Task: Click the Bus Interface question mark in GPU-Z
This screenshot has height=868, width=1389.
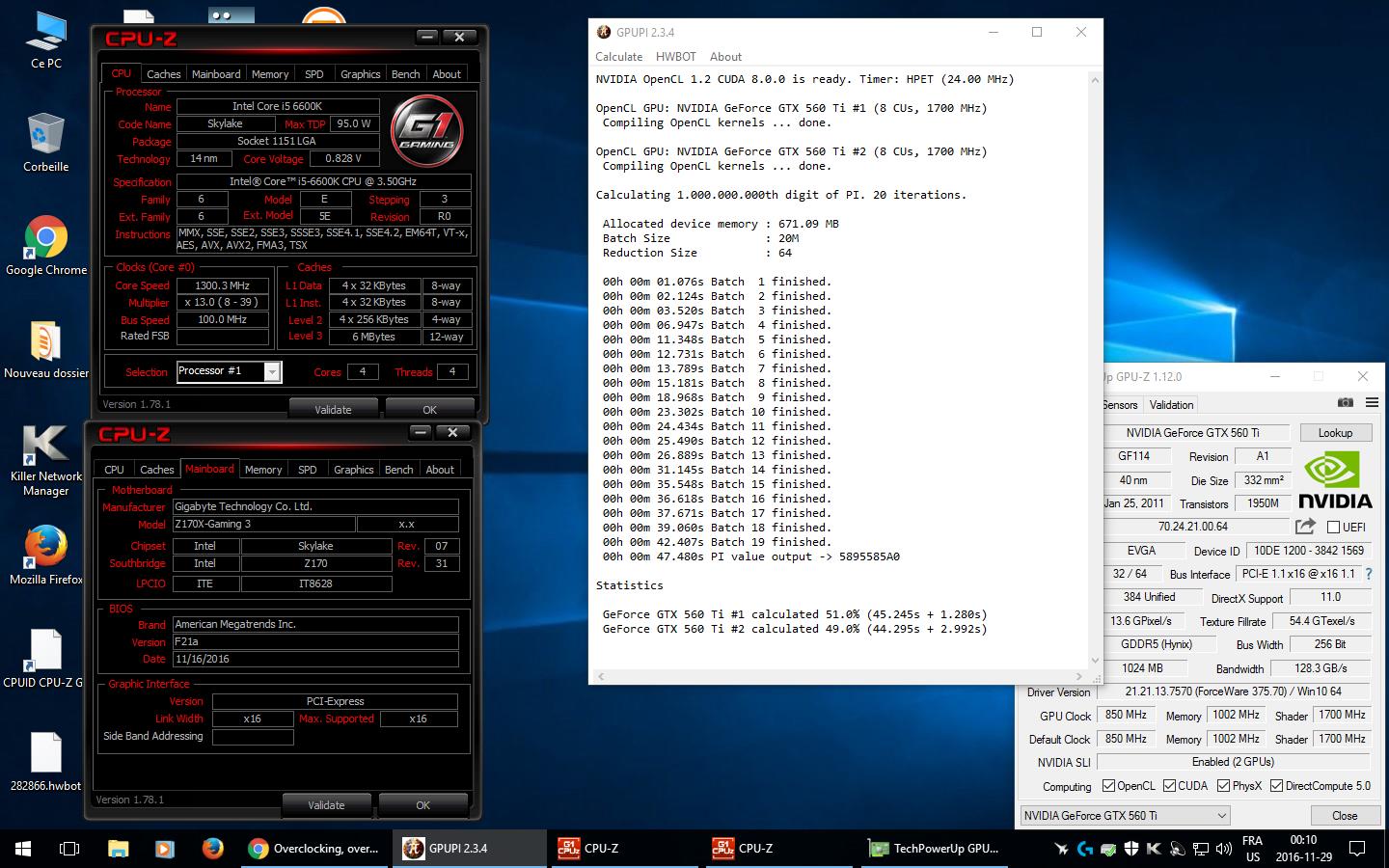Action: [x=1369, y=574]
